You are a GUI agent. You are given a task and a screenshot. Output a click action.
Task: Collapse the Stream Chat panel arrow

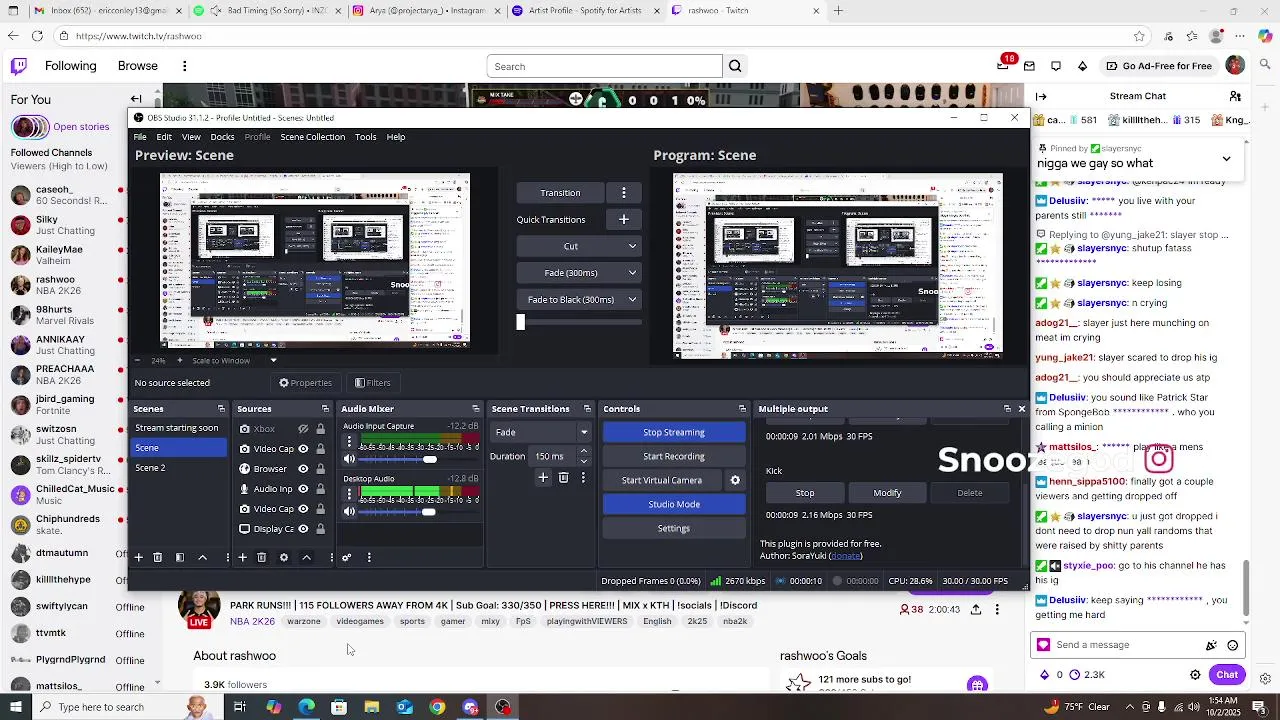coord(1041,96)
